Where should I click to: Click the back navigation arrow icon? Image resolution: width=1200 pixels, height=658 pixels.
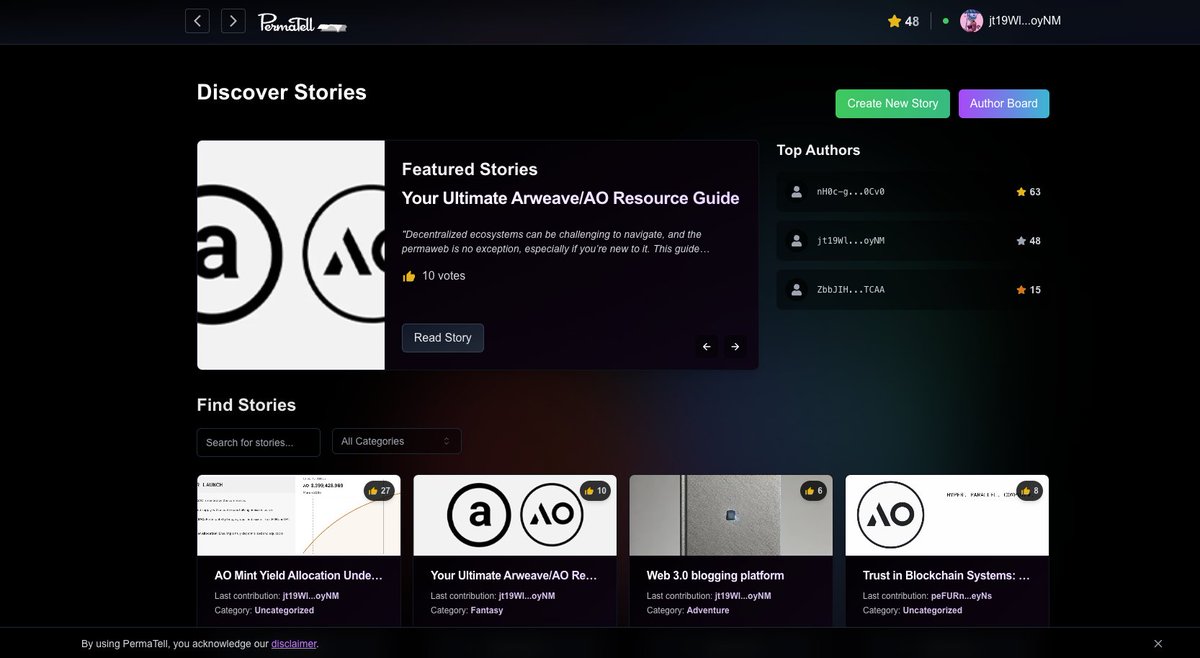(x=197, y=20)
